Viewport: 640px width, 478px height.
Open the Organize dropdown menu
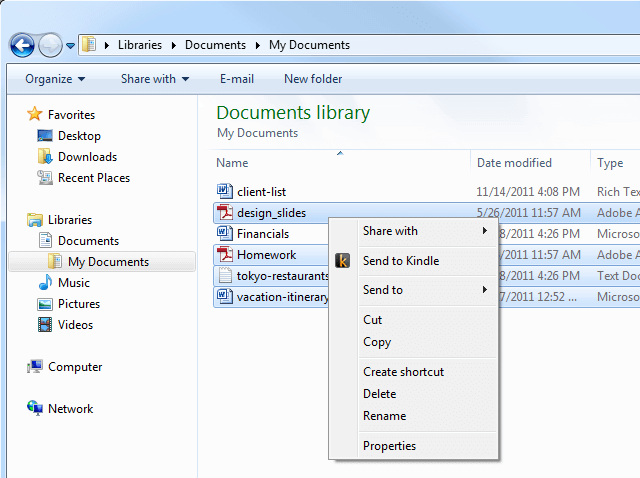[x=55, y=79]
